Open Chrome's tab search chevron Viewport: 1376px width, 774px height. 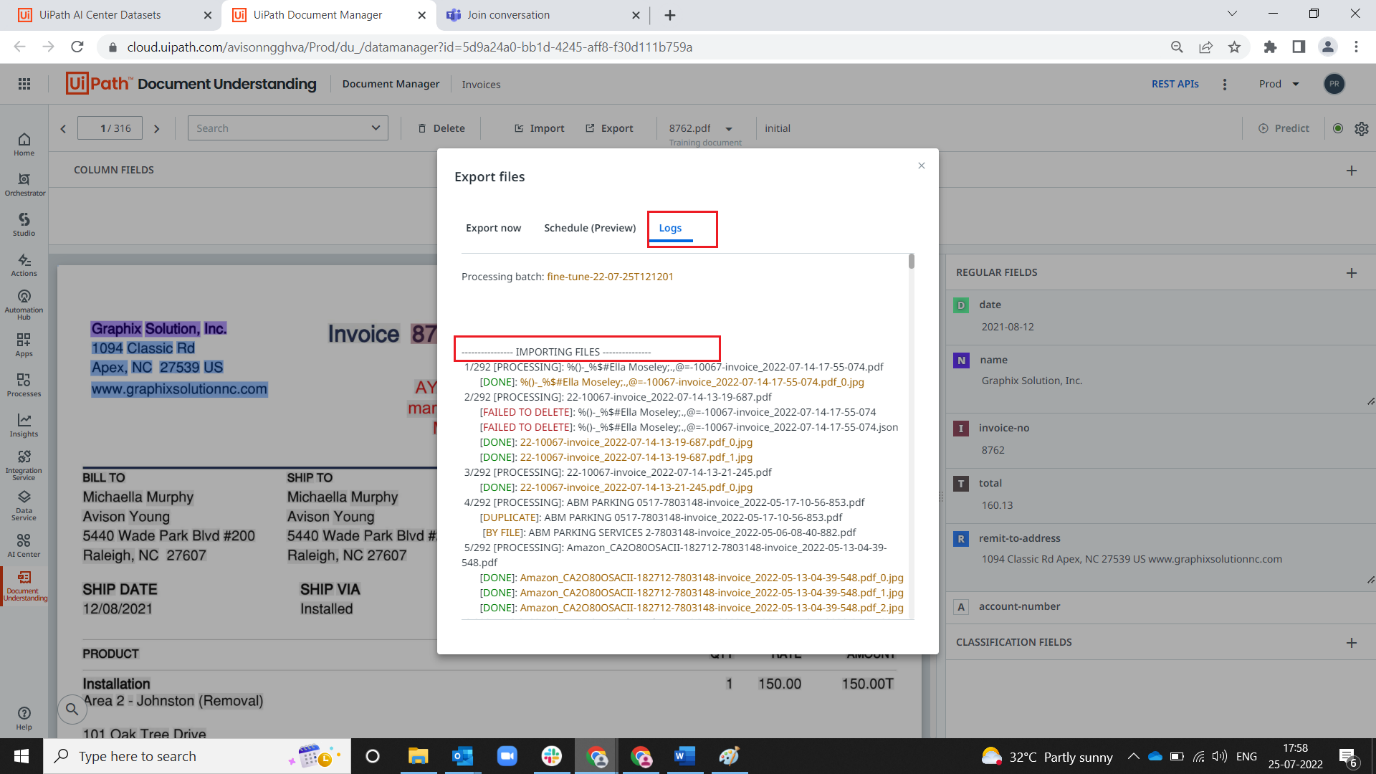point(1233,14)
